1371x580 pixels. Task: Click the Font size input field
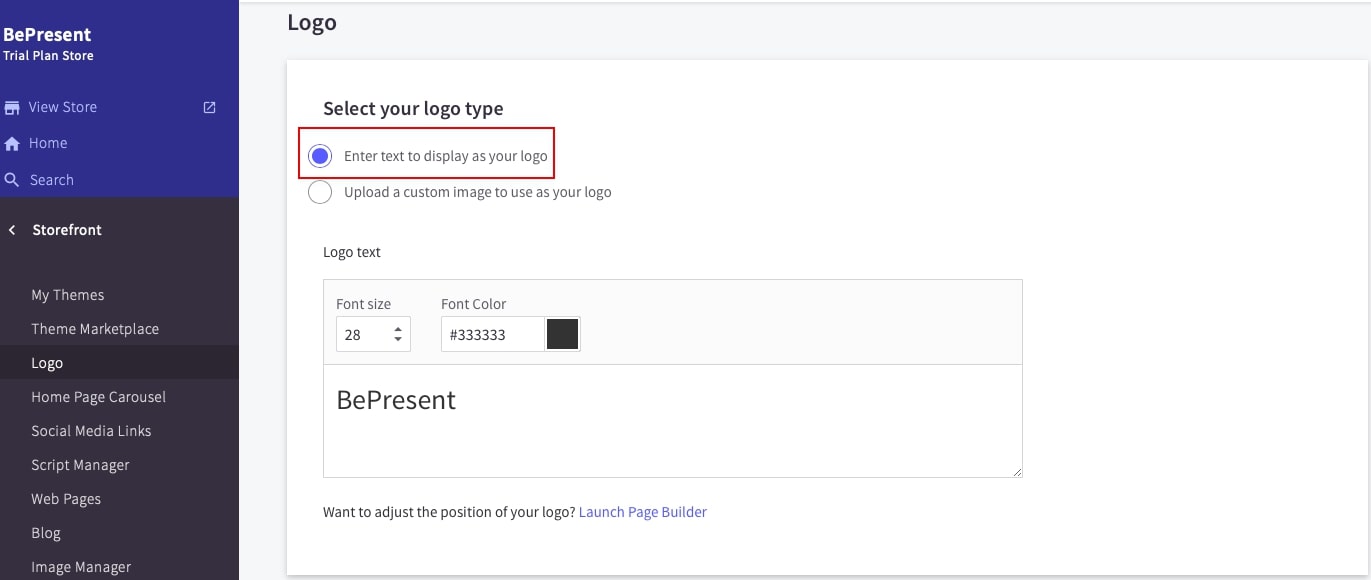tap(362, 335)
